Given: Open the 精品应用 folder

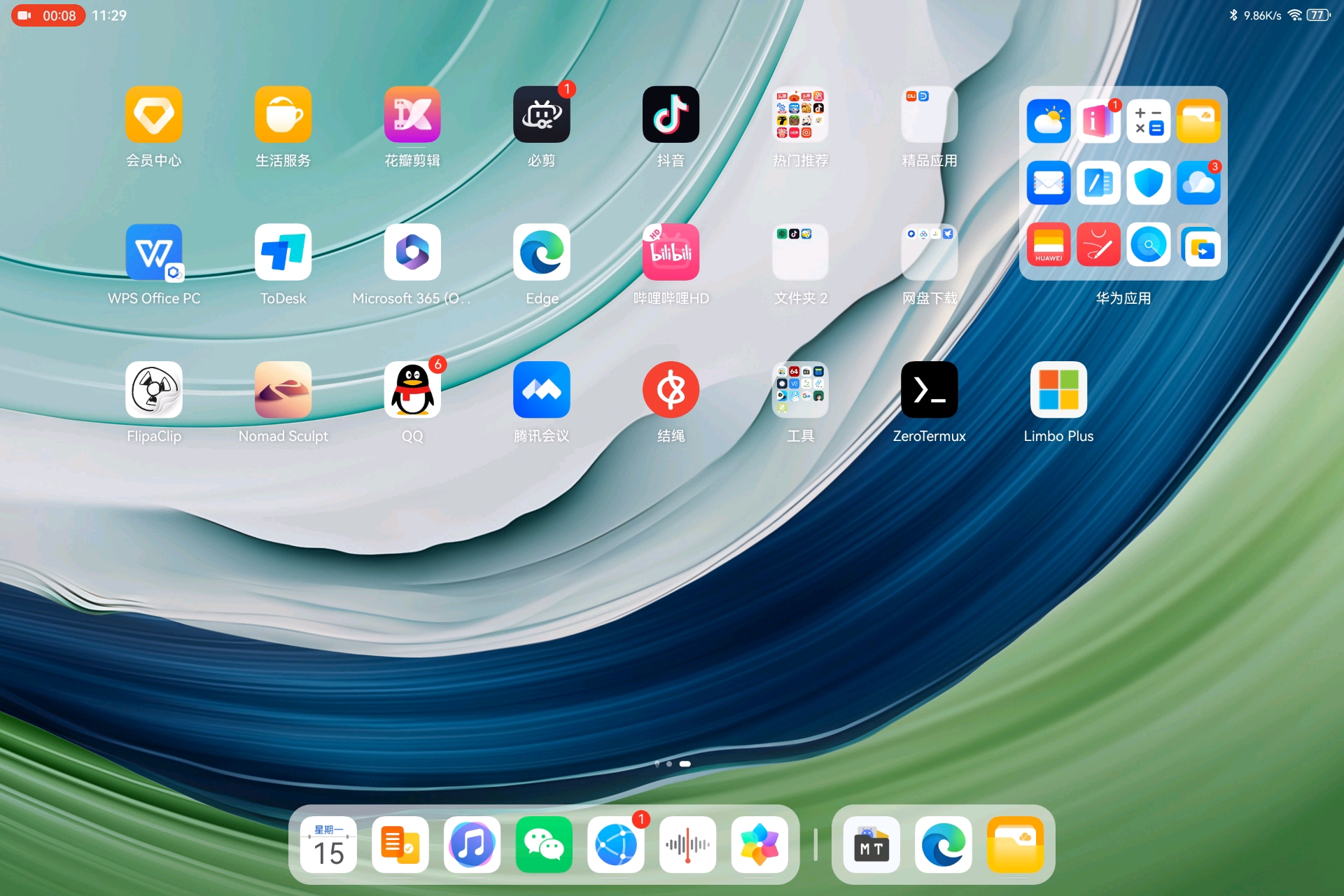Looking at the screenshot, I should 930,114.
